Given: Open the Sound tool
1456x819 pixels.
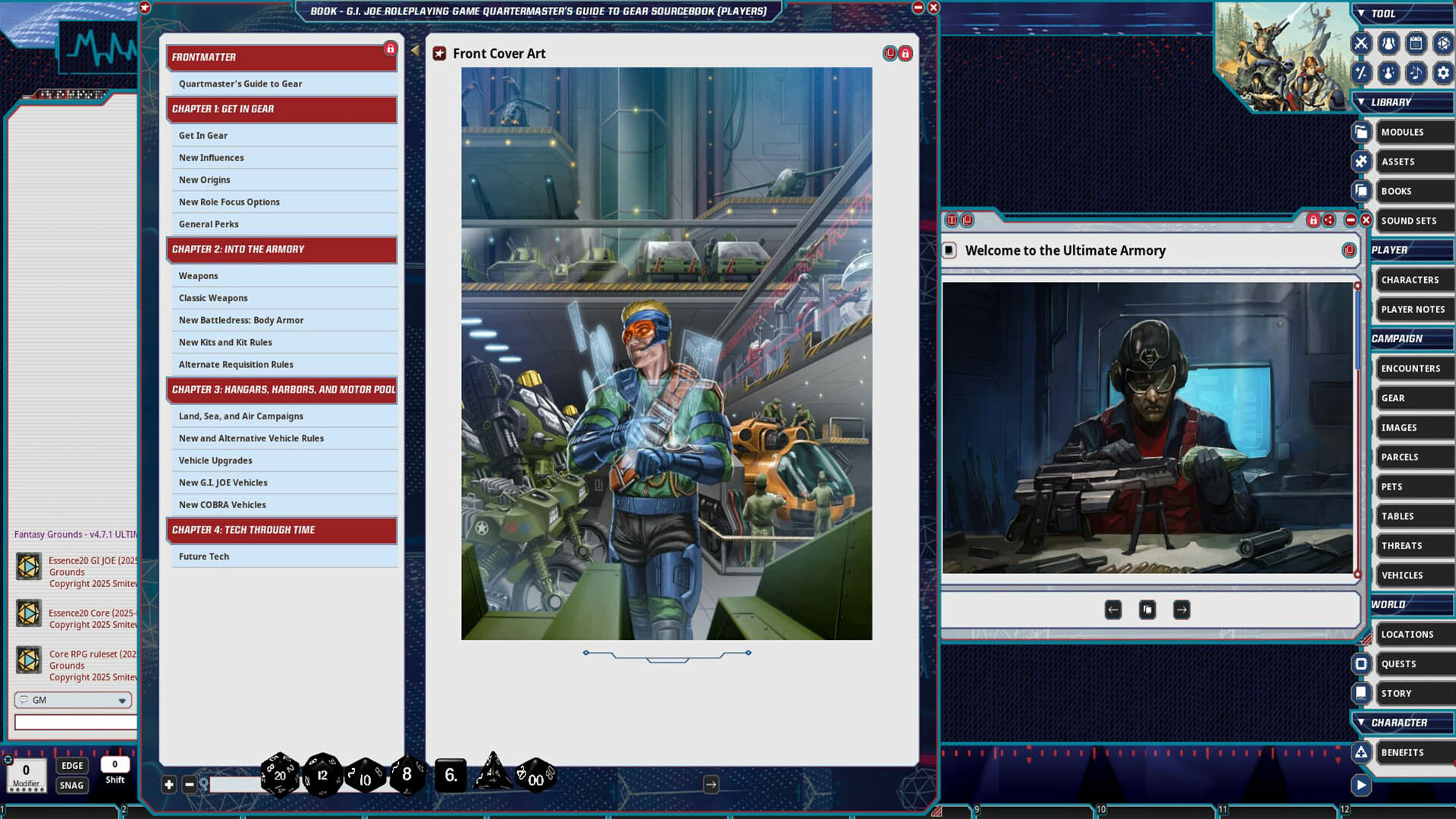Looking at the screenshot, I should [x=1415, y=73].
